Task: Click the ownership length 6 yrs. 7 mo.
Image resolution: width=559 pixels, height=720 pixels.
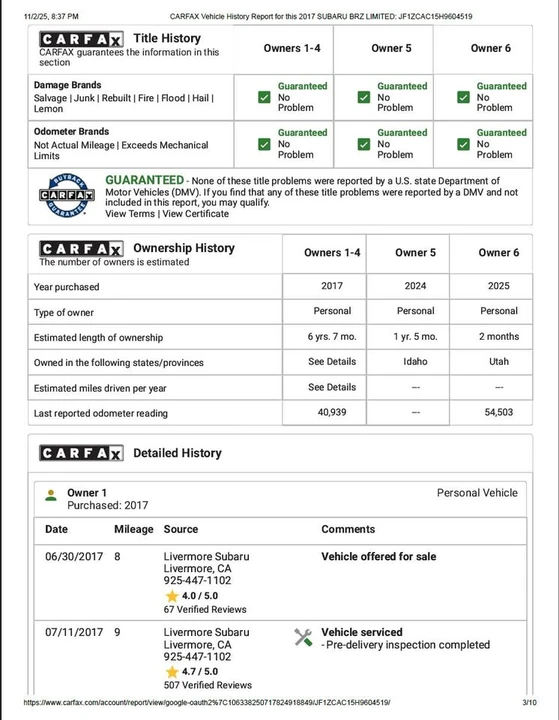Action: point(332,337)
